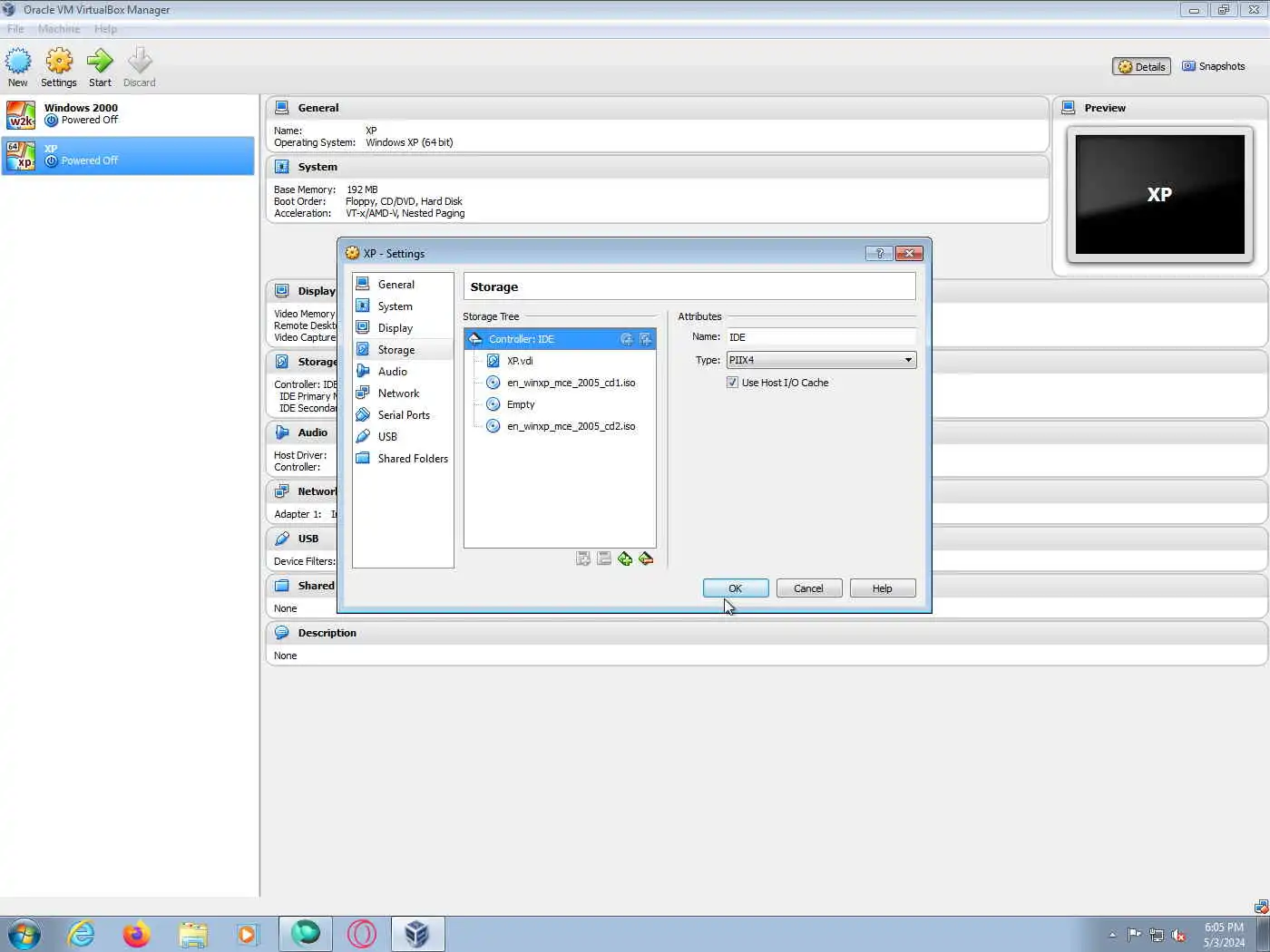The image size is (1270, 952).
Task: Select General in the settings category list
Action: tap(403, 285)
